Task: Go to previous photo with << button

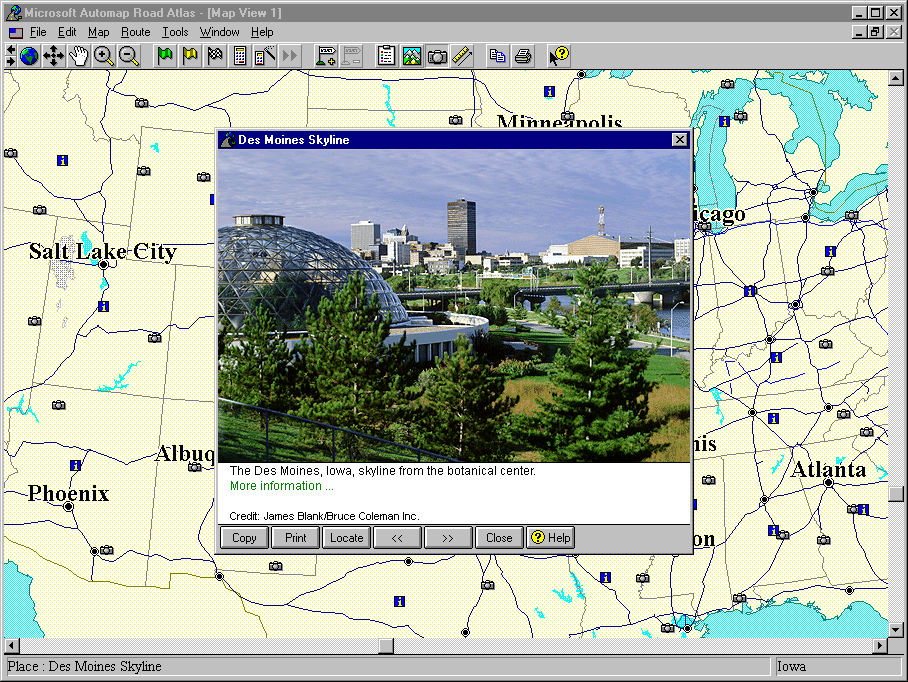Action: (x=397, y=538)
